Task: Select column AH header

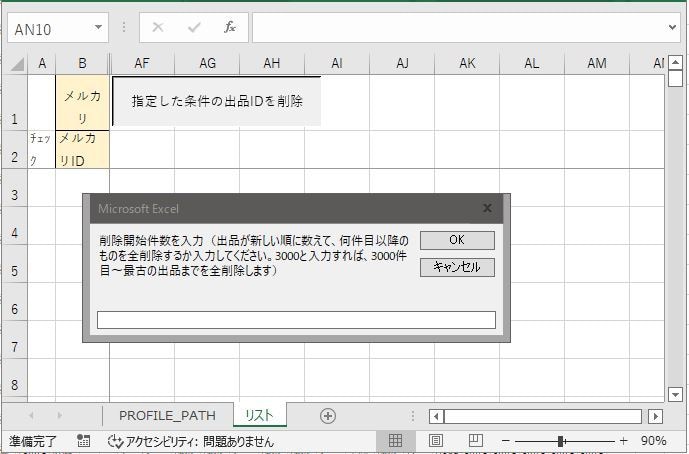Action: point(272,64)
